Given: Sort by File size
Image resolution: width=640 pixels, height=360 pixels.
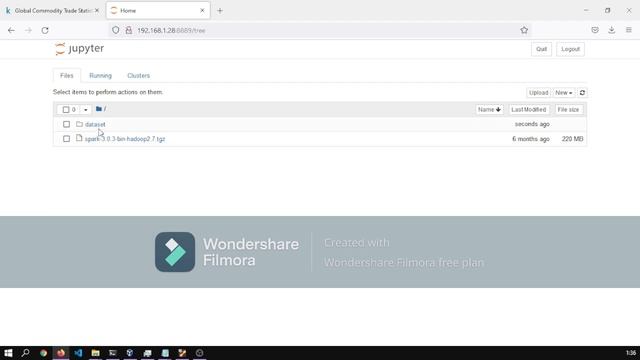Looking at the screenshot, I should [x=568, y=109].
